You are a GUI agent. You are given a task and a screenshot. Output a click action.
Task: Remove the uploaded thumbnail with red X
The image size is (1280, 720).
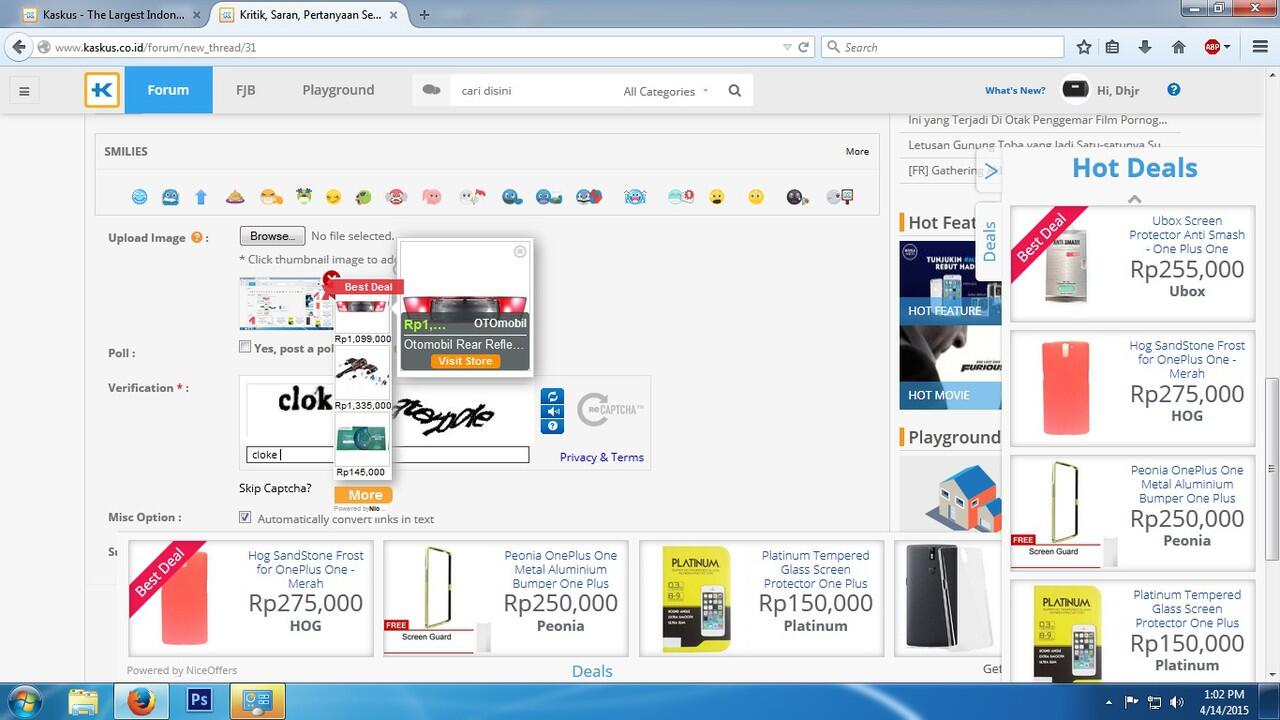(x=331, y=279)
